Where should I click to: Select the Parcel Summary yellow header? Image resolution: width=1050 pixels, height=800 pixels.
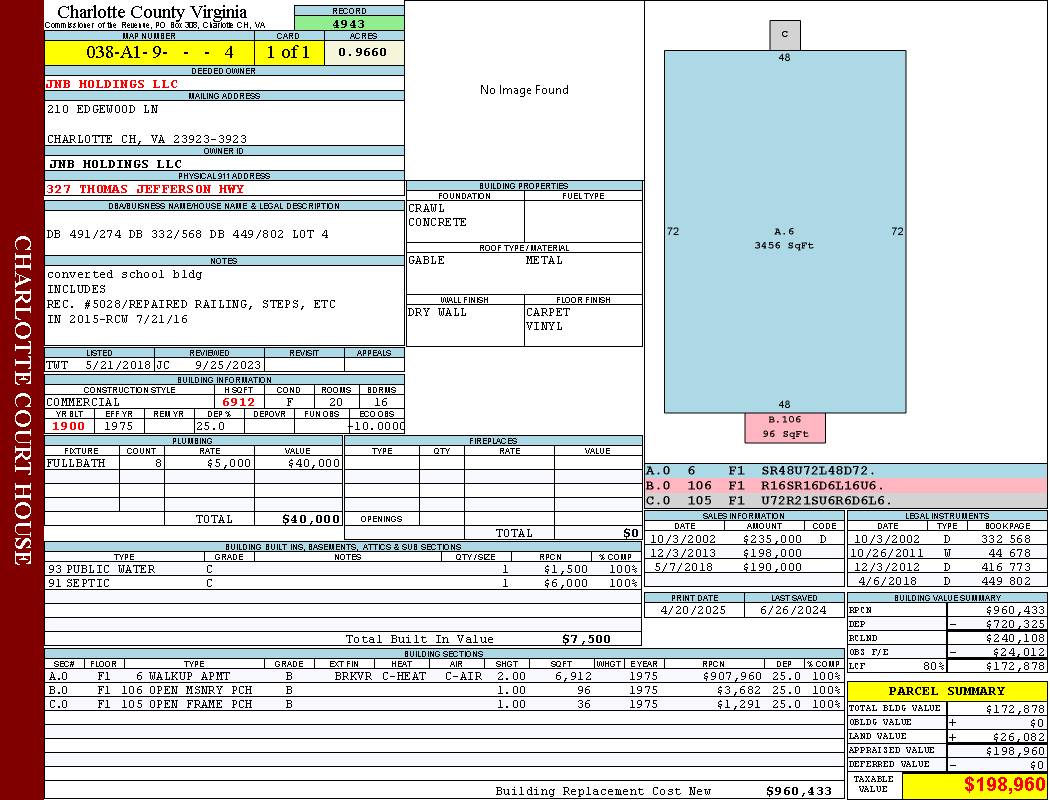click(x=947, y=691)
